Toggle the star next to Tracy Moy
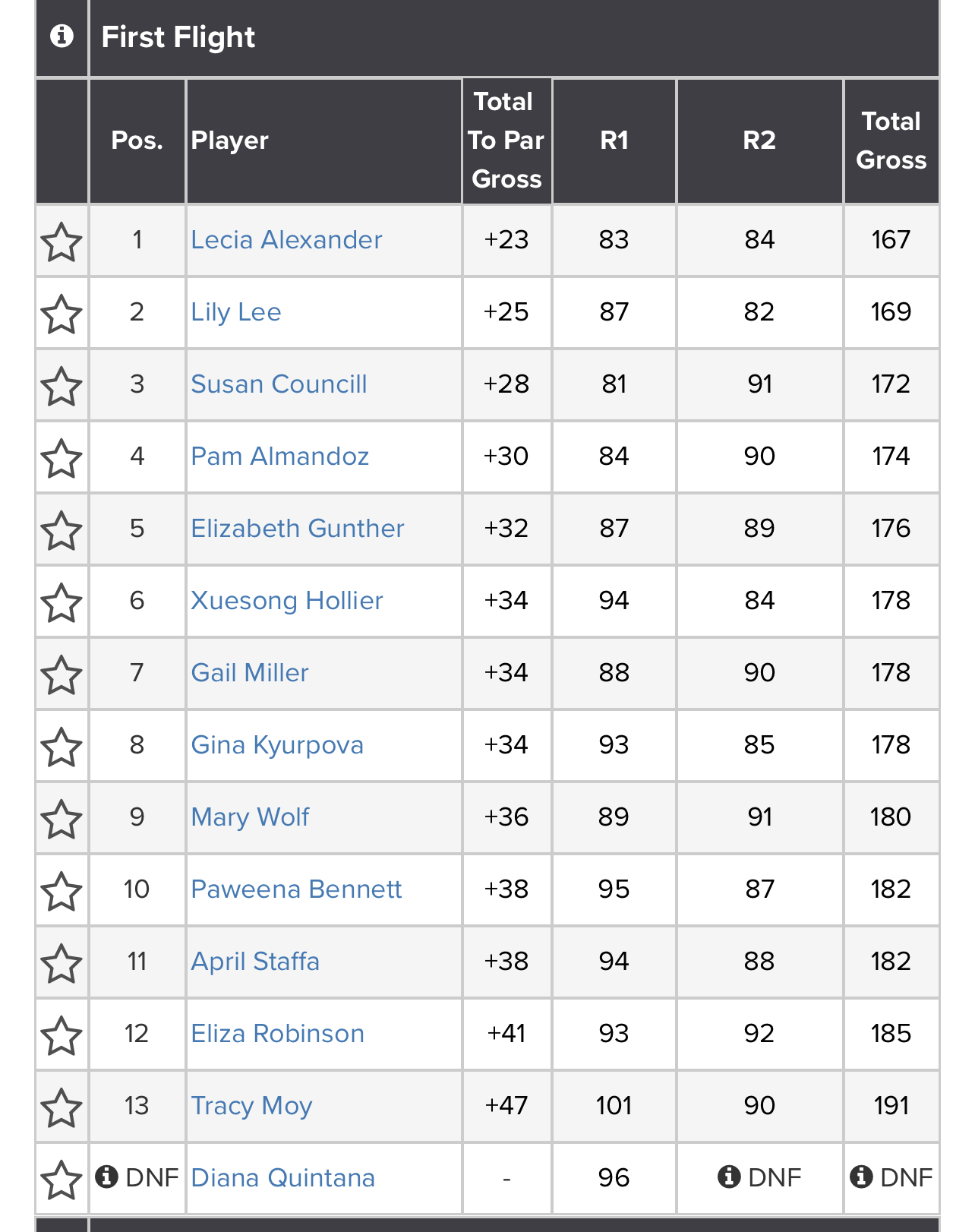The image size is (975, 1232). 62,1108
